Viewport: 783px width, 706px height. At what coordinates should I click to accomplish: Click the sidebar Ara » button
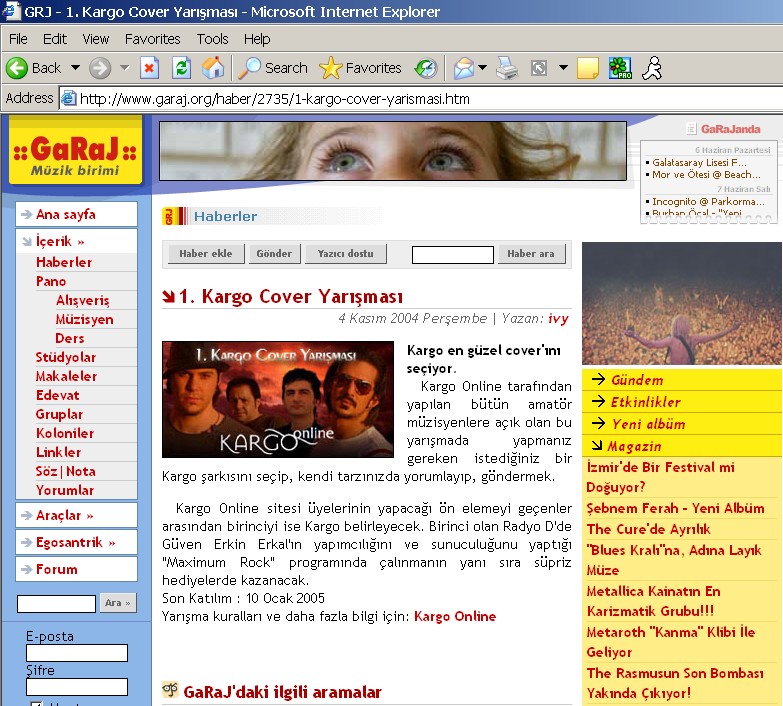(x=117, y=603)
